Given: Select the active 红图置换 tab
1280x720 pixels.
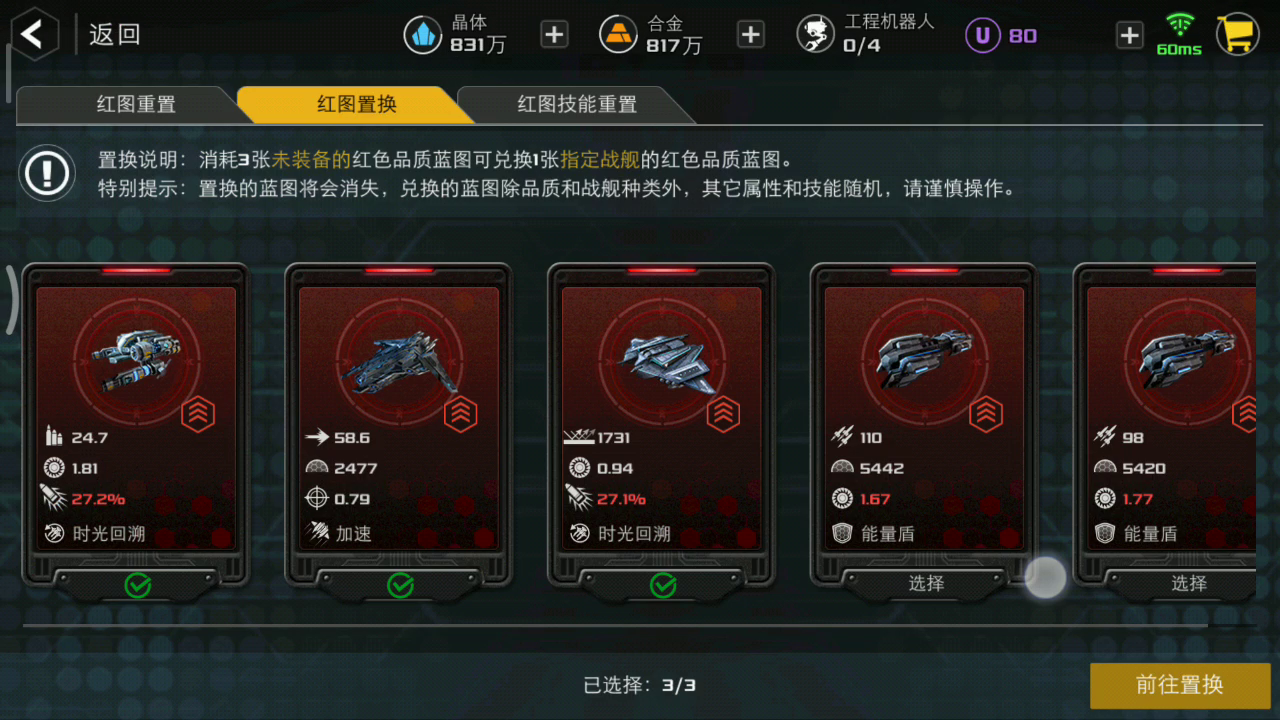Looking at the screenshot, I should point(357,104).
